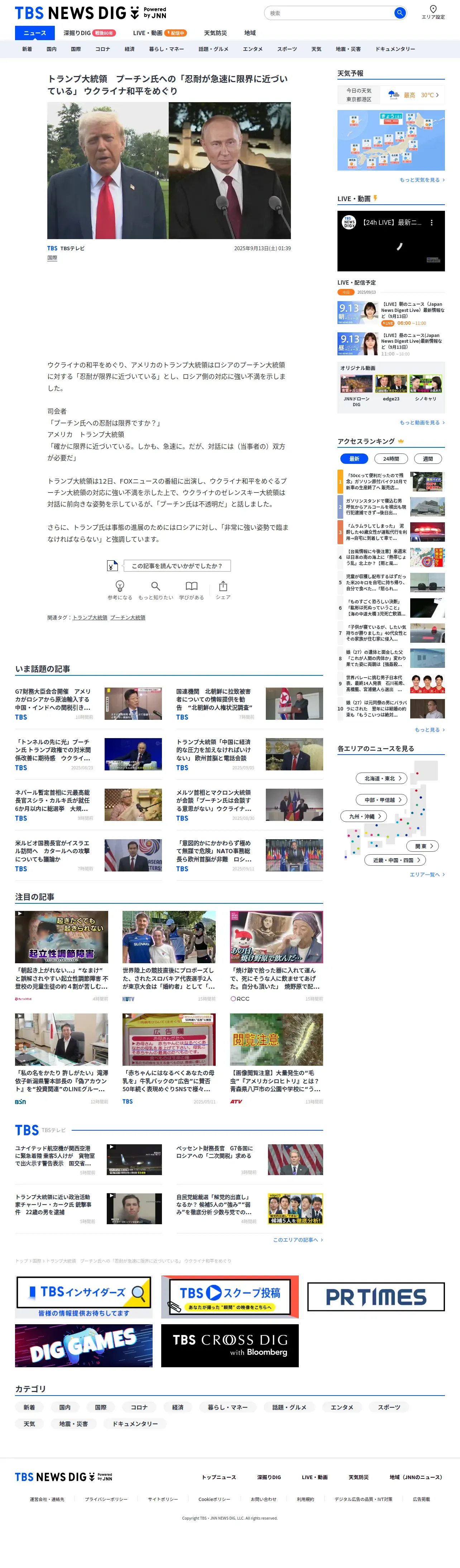The width and height of the screenshot is (460, 1568).
Task: Click もっと見る under access ranking
Action: (429, 730)
